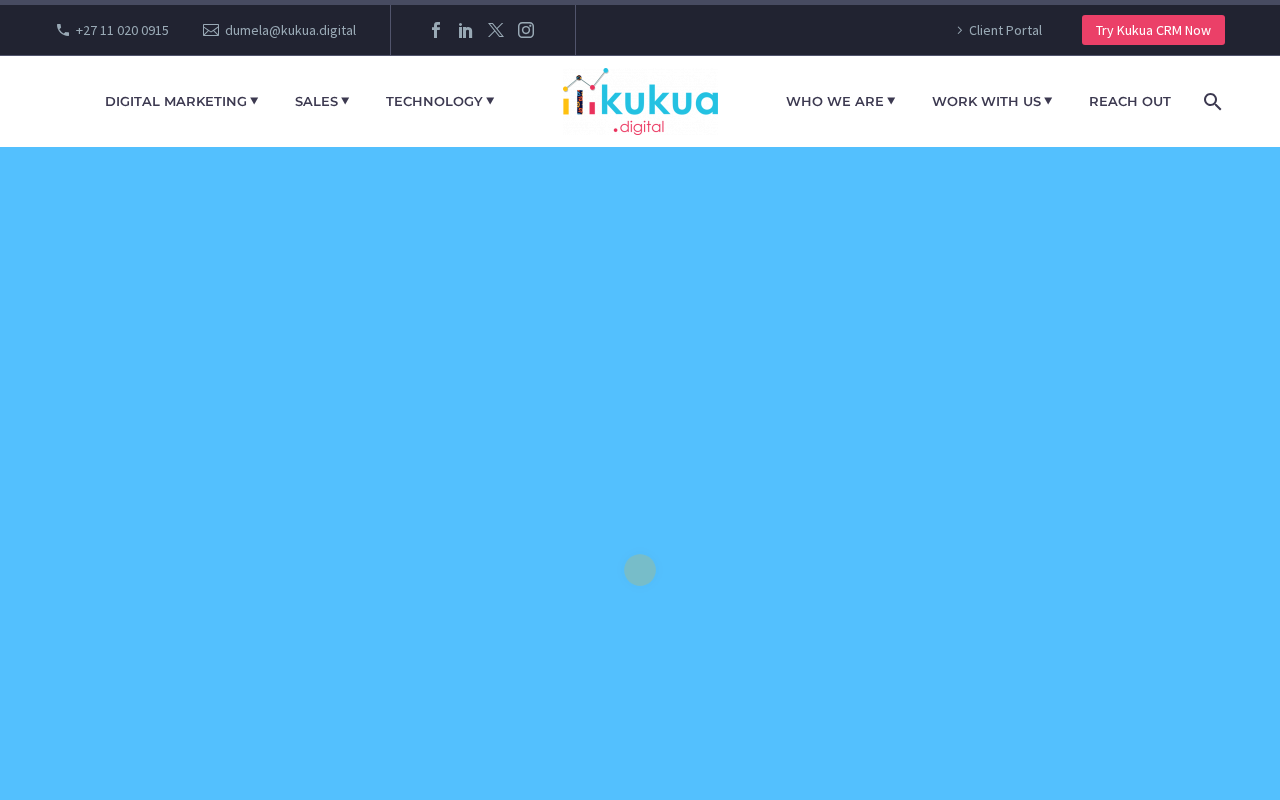This screenshot has height=800, width=1280.
Task: Open the X (Twitter) social icon
Action: (x=496, y=30)
